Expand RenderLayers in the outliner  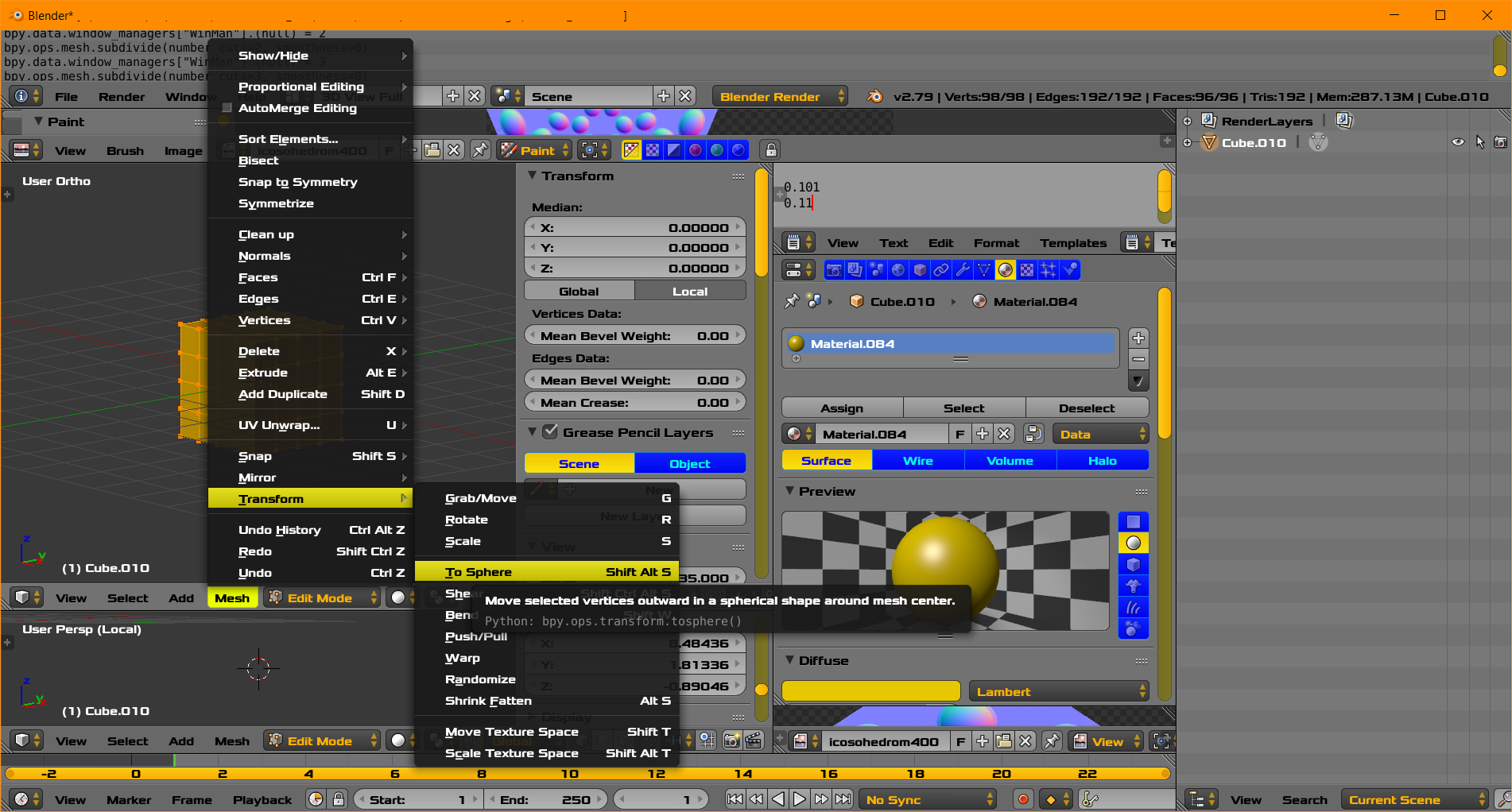tap(1187, 121)
